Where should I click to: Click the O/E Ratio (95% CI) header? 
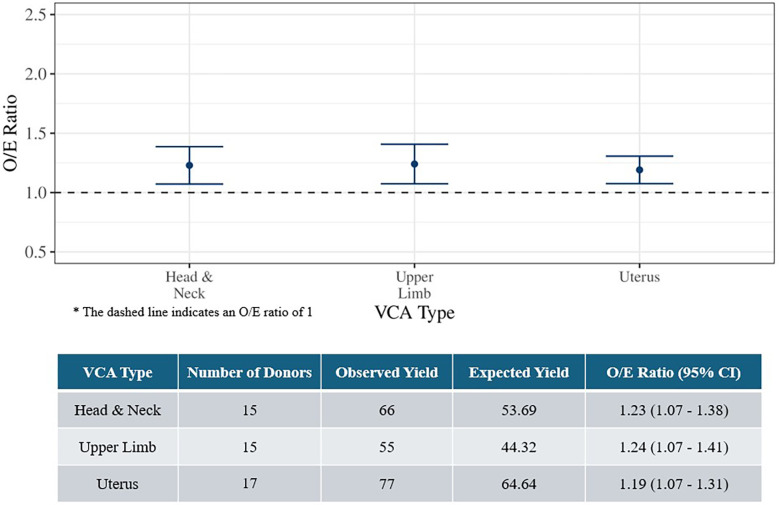[674, 372]
